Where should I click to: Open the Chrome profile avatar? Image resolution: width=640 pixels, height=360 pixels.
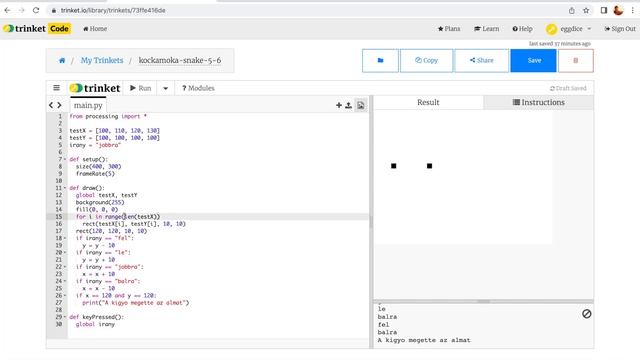618,10
